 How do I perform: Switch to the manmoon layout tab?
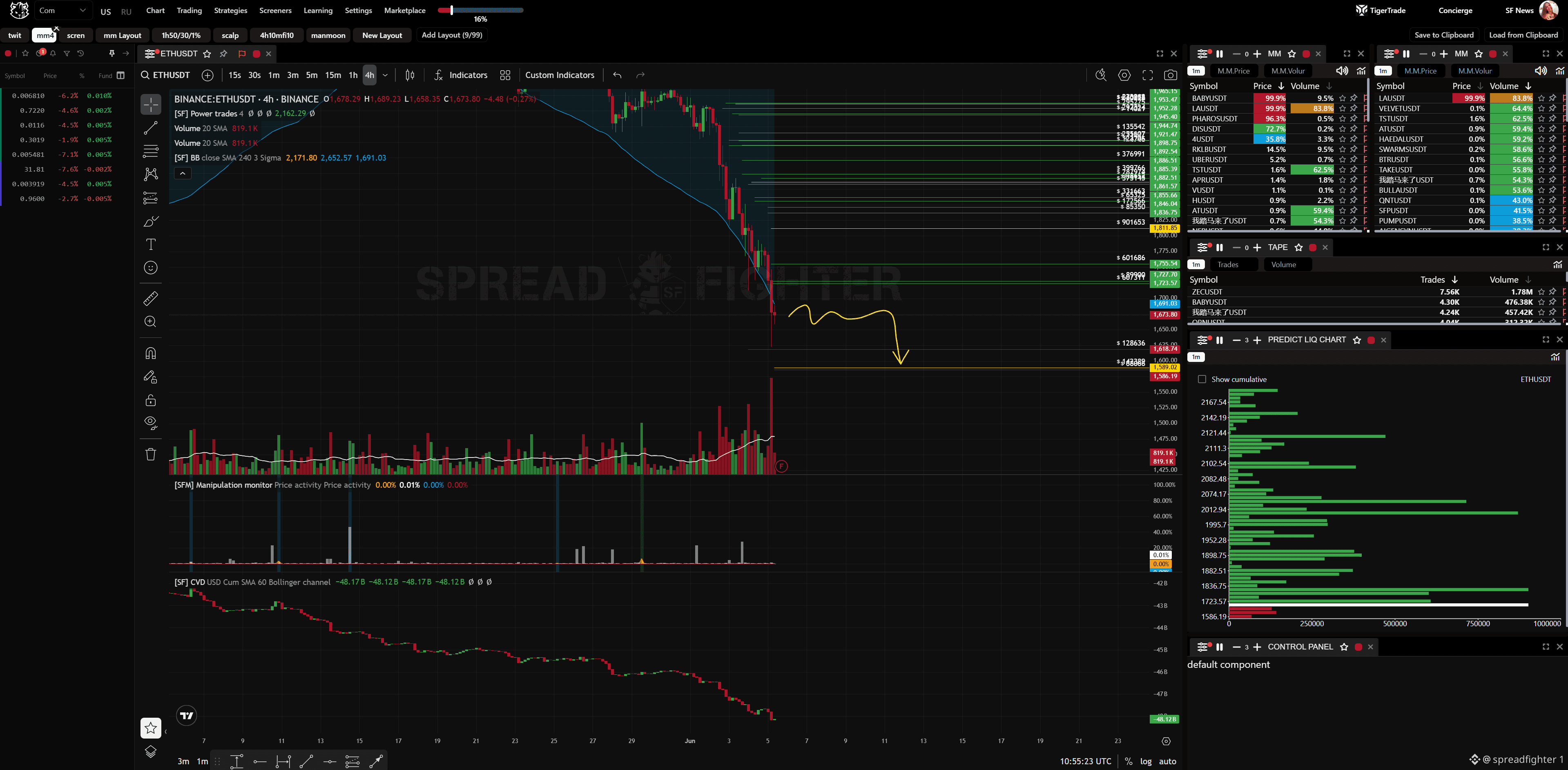pyautogui.click(x=328, y=35)
